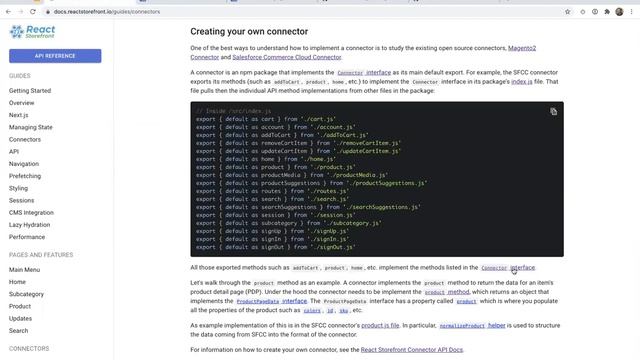This screenshot has width=640, height=360.
Task: Bookmark this page with the star icon
Action: pos(567,12)
